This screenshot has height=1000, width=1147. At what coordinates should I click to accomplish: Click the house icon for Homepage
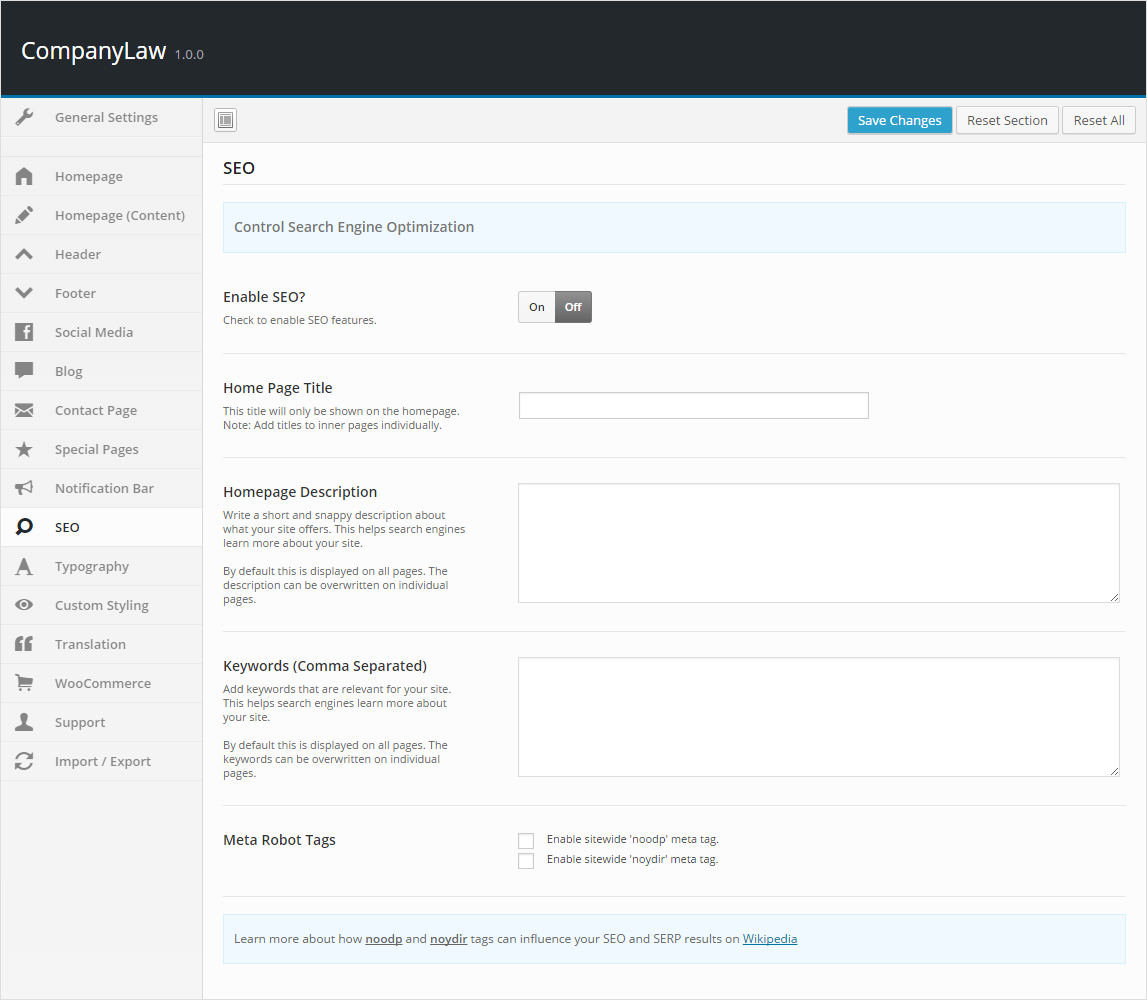coord(25,176)
